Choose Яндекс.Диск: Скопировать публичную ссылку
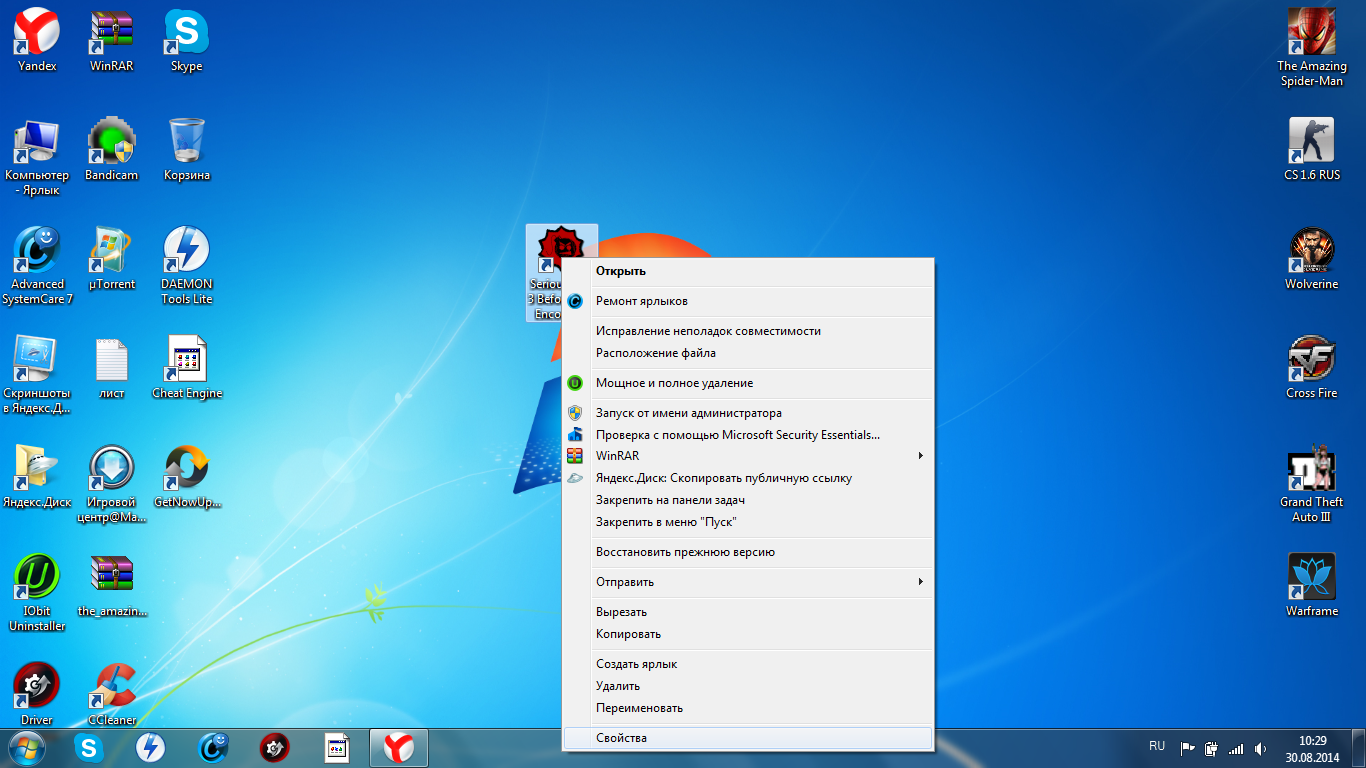This screenshot has height=768, width=1366. (748, 478)
